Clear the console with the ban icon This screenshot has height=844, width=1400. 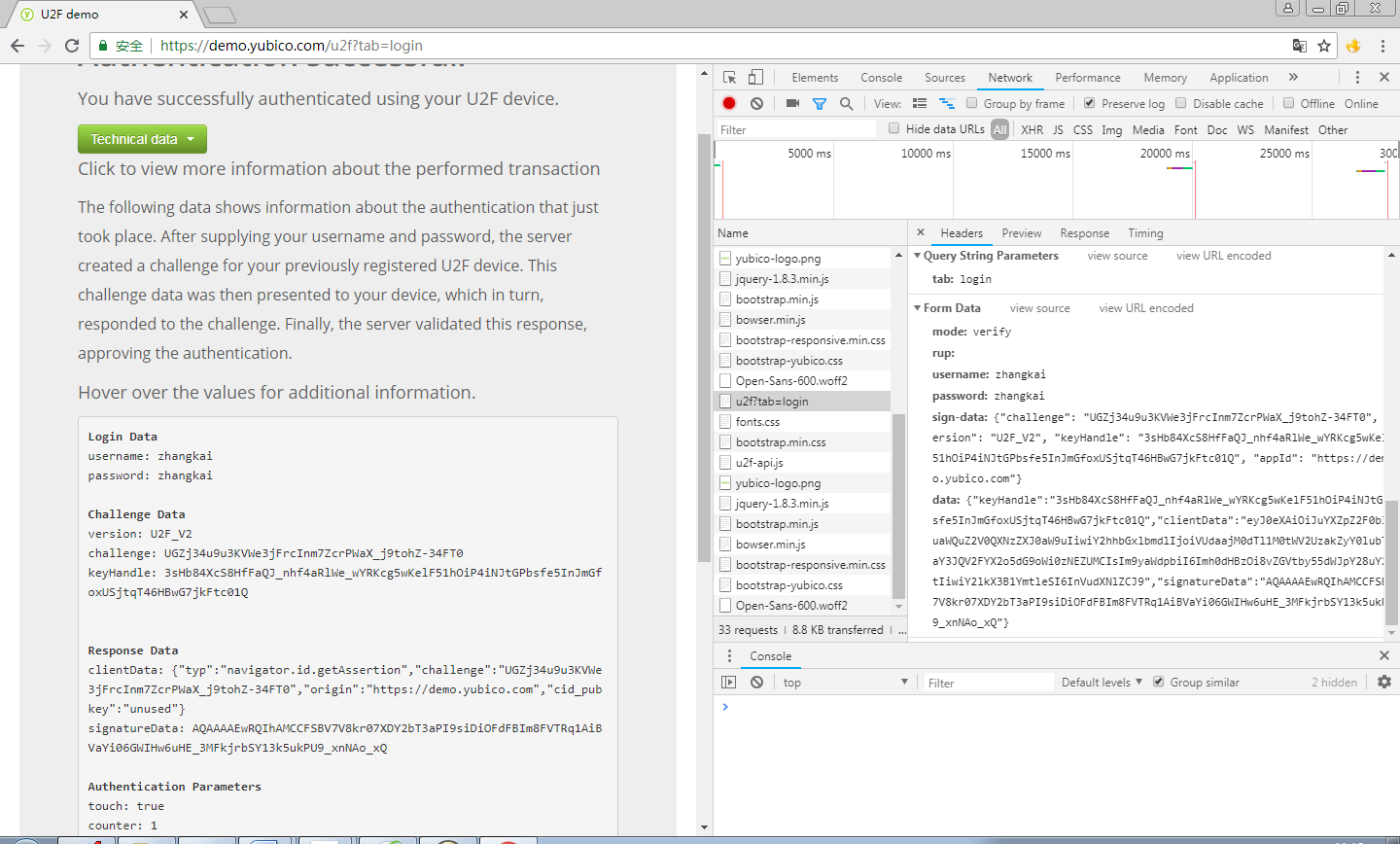756,683
